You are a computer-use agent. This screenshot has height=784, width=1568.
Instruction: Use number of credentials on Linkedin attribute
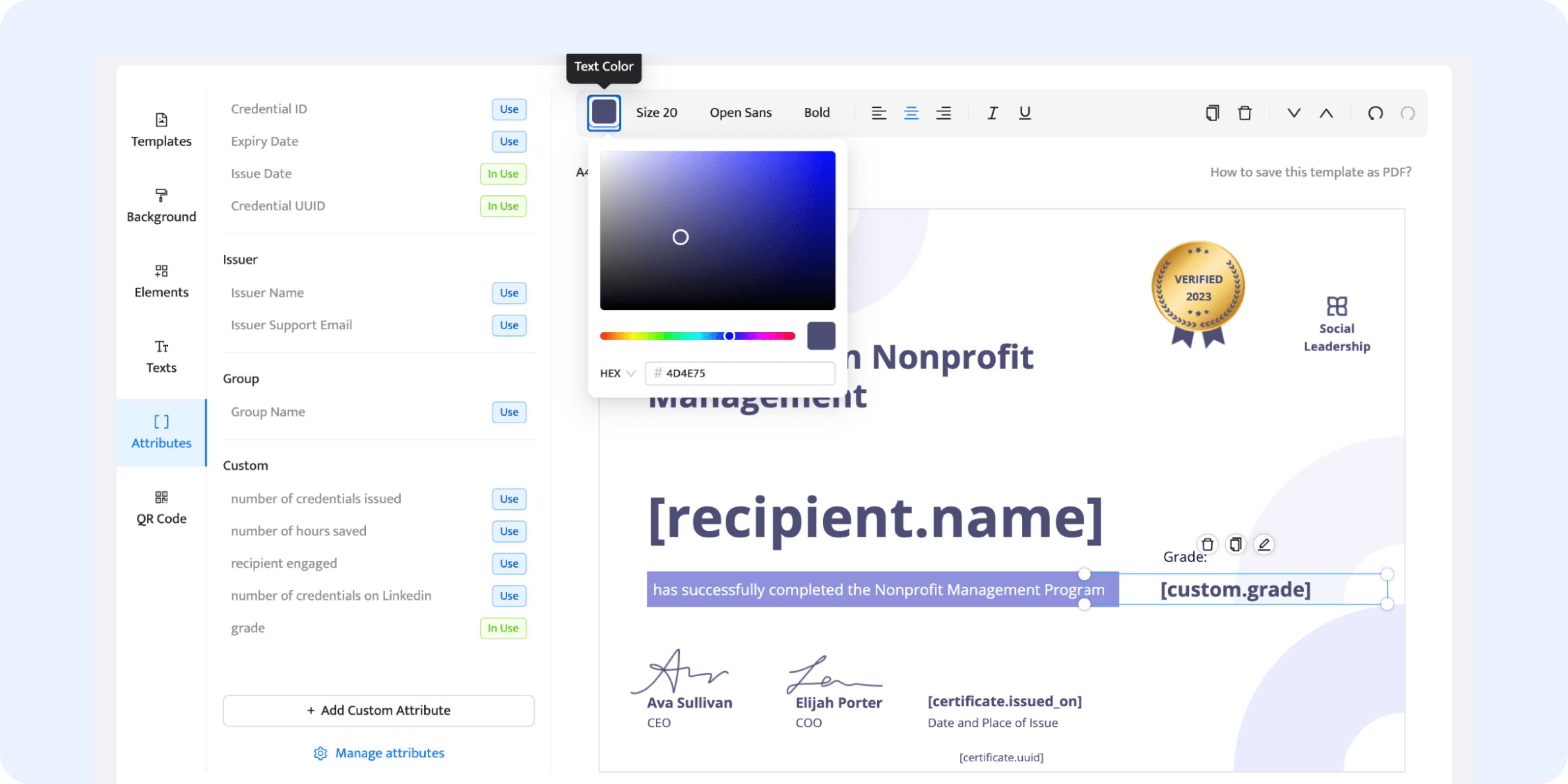pos(509,595)
